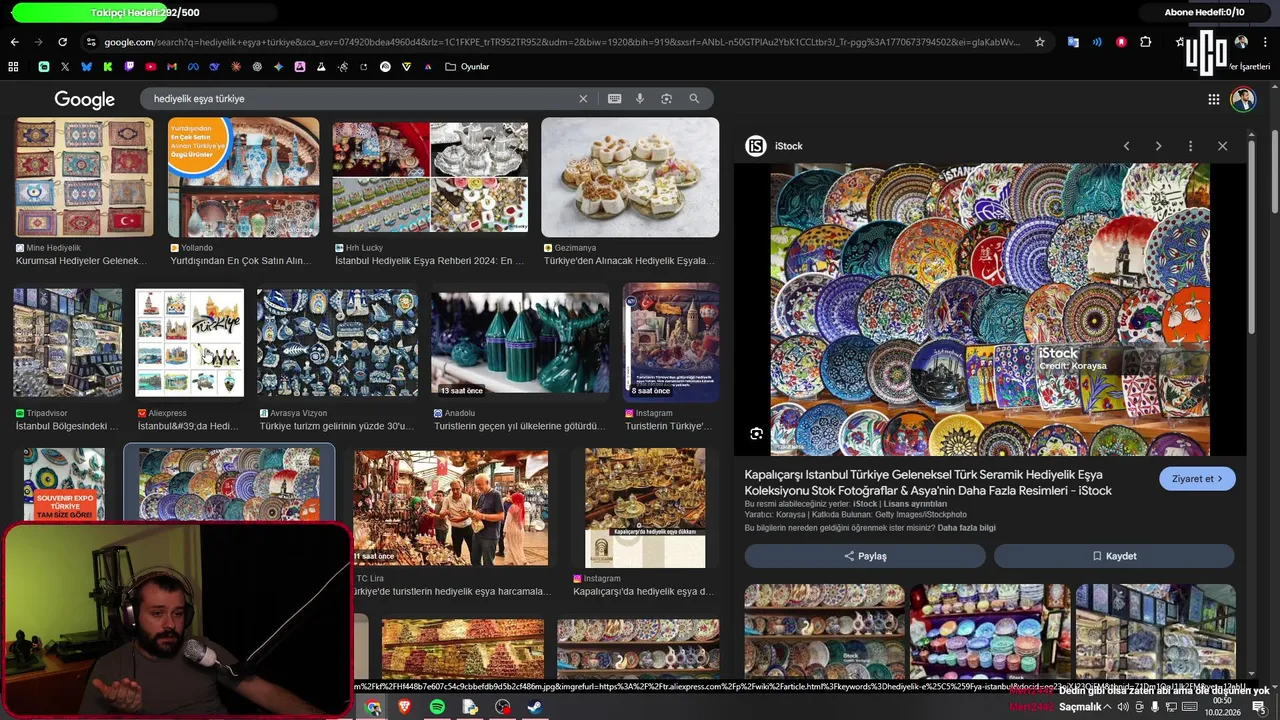Open Brave browser from the taskbar
The width and height of the screenshot is (1280, 720).
(405, 707)
